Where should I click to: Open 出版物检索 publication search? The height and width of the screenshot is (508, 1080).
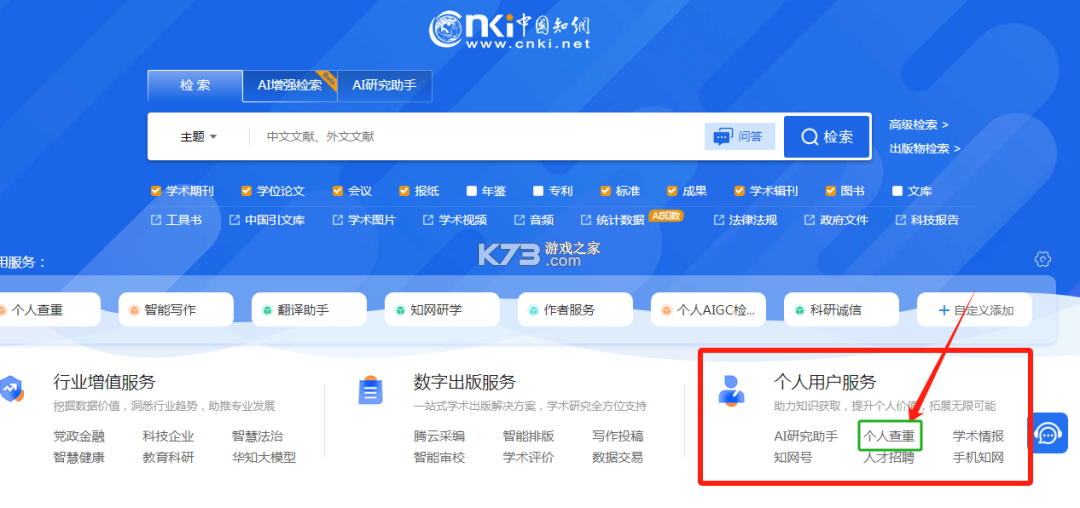click(925, 148)
